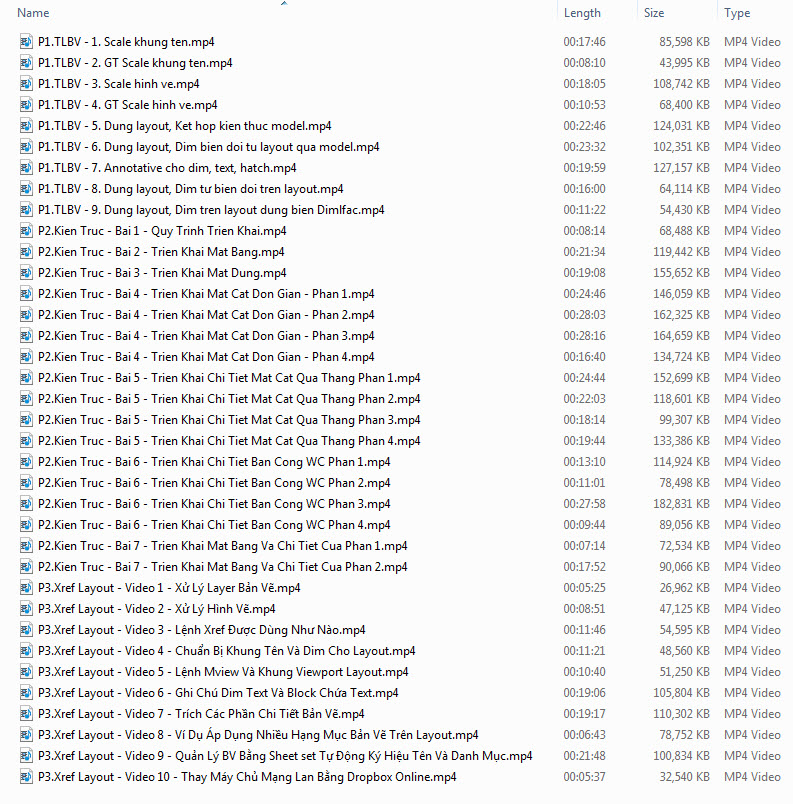This screenshot has width=793, height=804.
Task: Click the length value 00:28:16
Action: pos(584,336)
